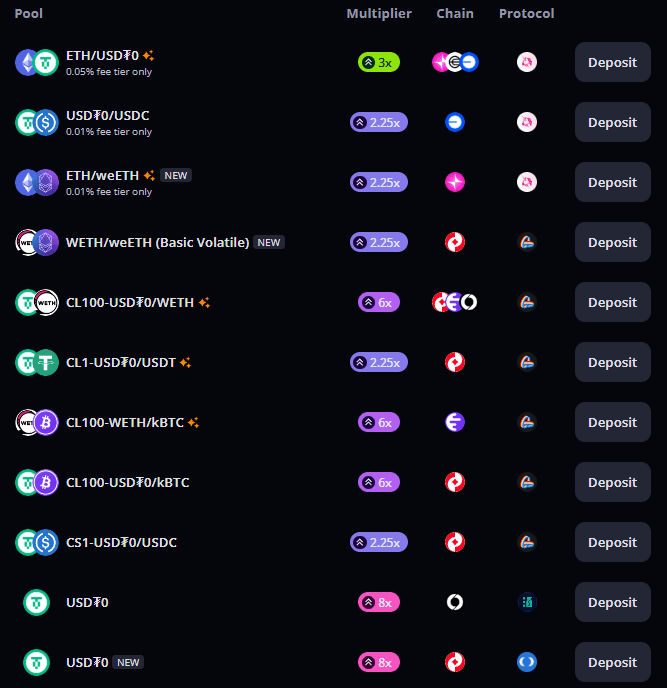
Task: Deposit into the CL100-USD₮0/kBTC pool
Action: tap(613, 482)
